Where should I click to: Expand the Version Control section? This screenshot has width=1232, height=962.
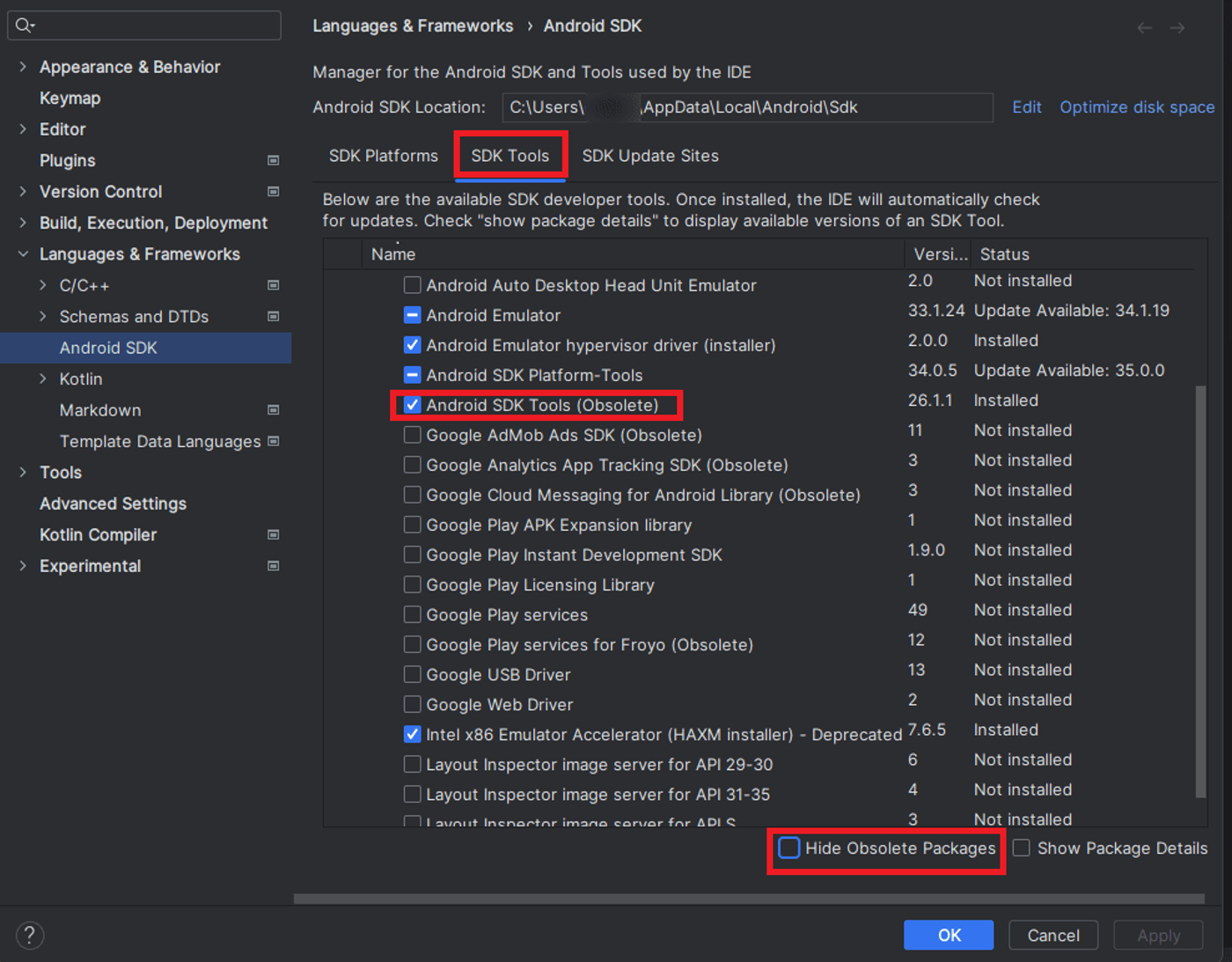(23, 192)
